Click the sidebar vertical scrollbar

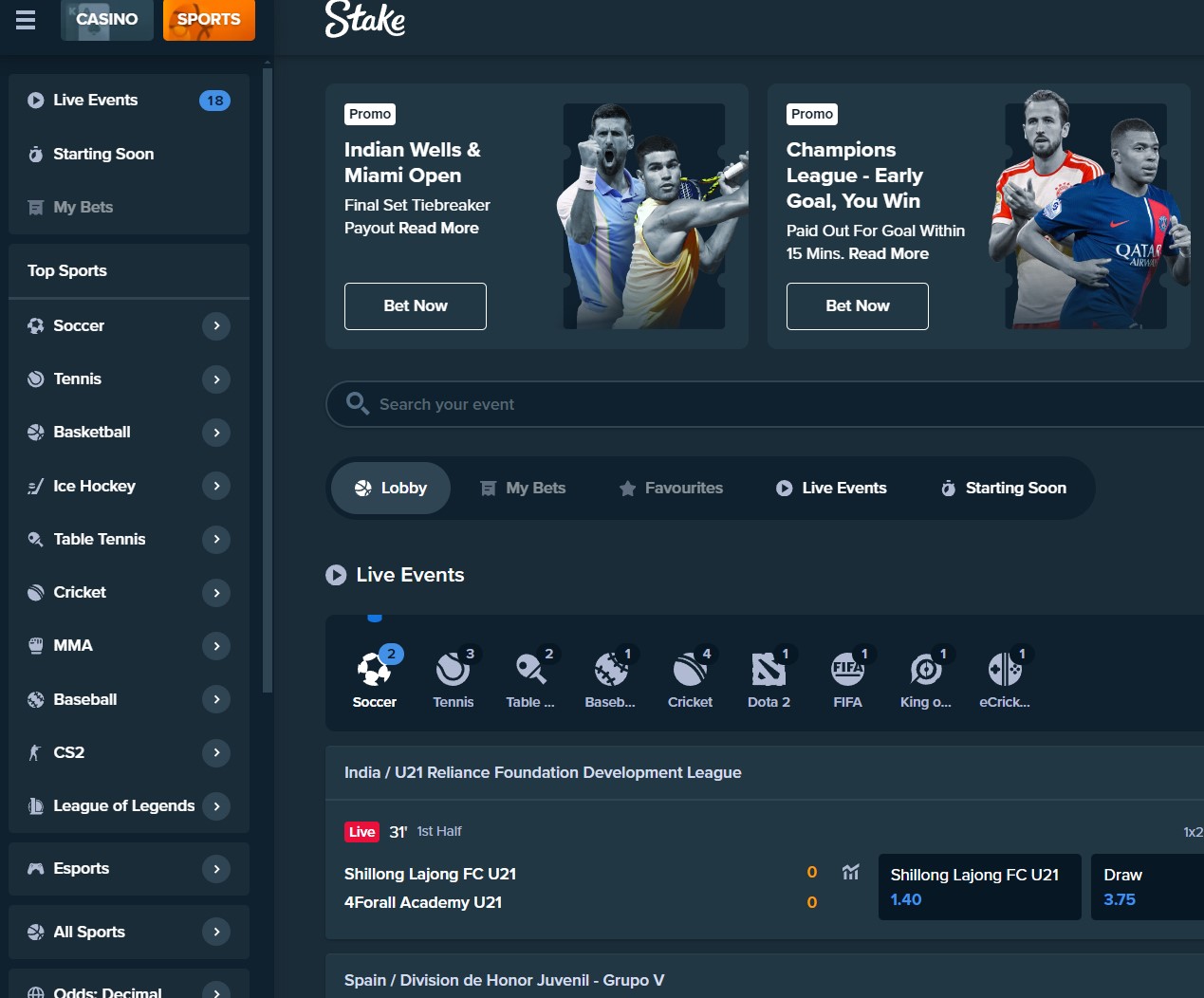pyautogui.click(x=268, y=379)
